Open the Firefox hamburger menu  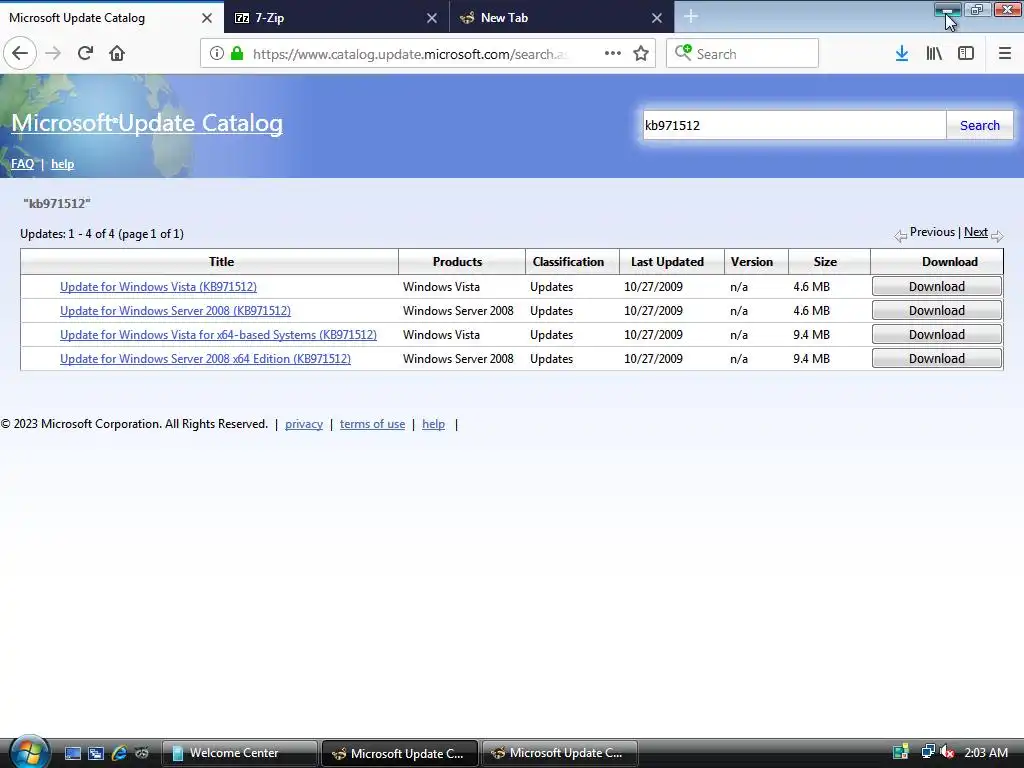1005,53
